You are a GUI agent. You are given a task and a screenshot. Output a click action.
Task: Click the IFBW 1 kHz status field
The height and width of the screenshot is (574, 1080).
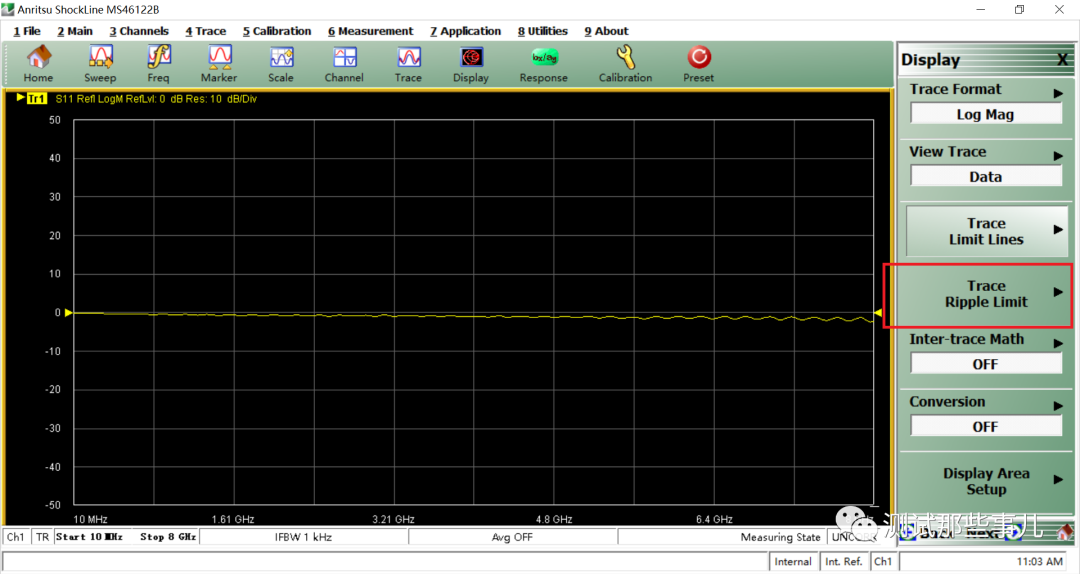click(x=303, y=537)
